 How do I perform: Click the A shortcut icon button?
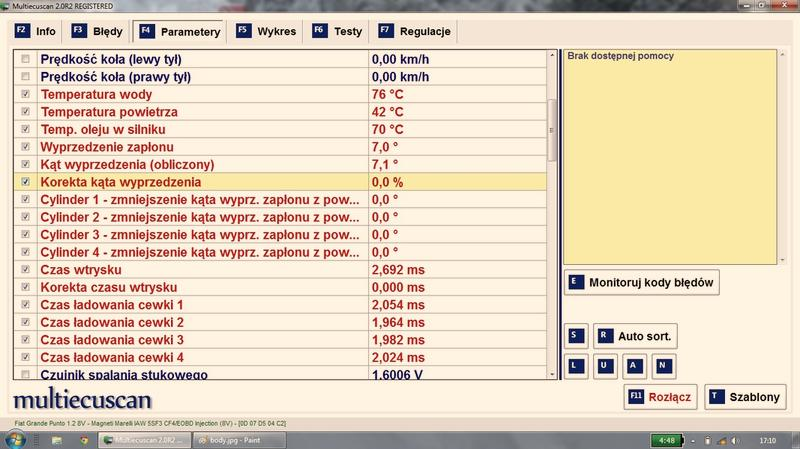coord(634,366)
